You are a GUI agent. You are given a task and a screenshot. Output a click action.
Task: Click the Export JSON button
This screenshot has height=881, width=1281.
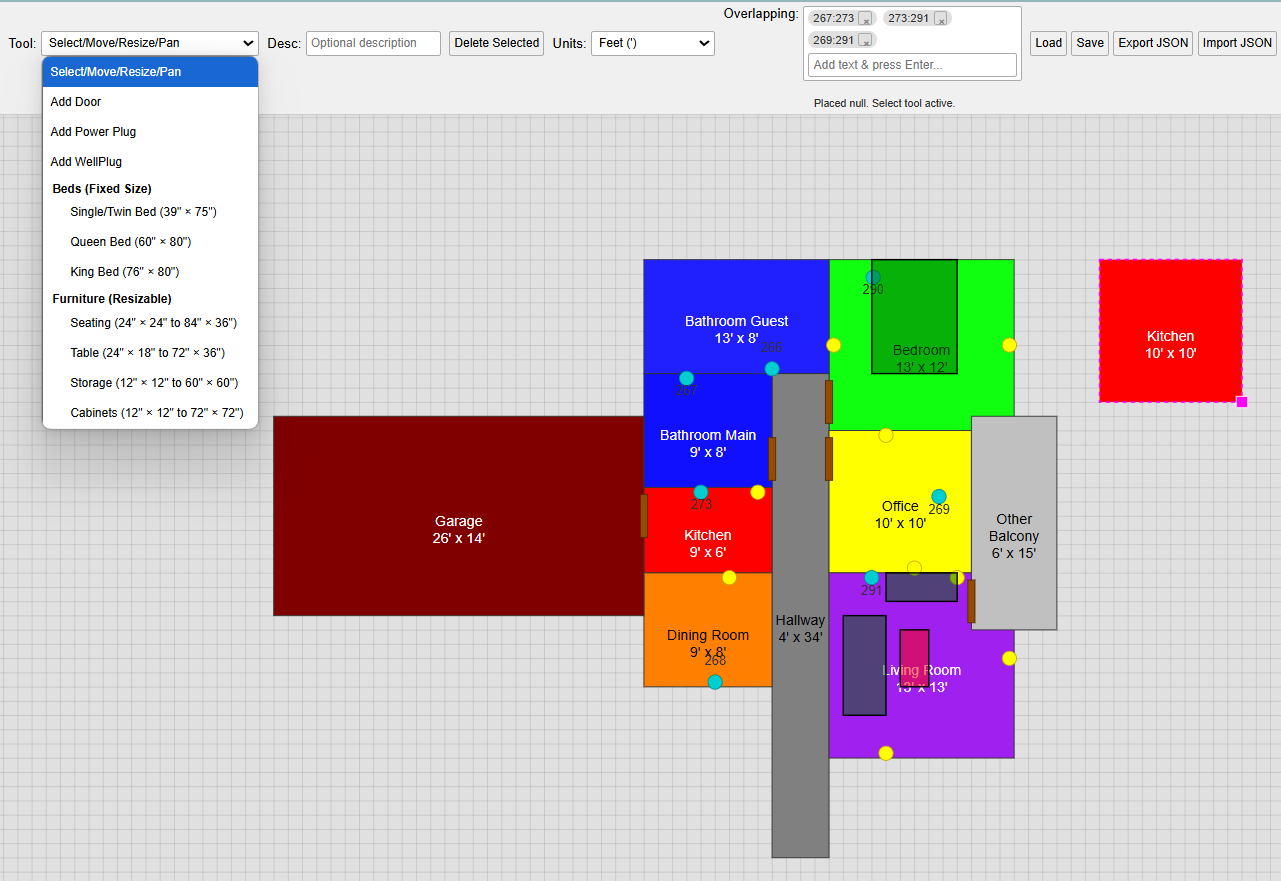(x=1153, y=43)
